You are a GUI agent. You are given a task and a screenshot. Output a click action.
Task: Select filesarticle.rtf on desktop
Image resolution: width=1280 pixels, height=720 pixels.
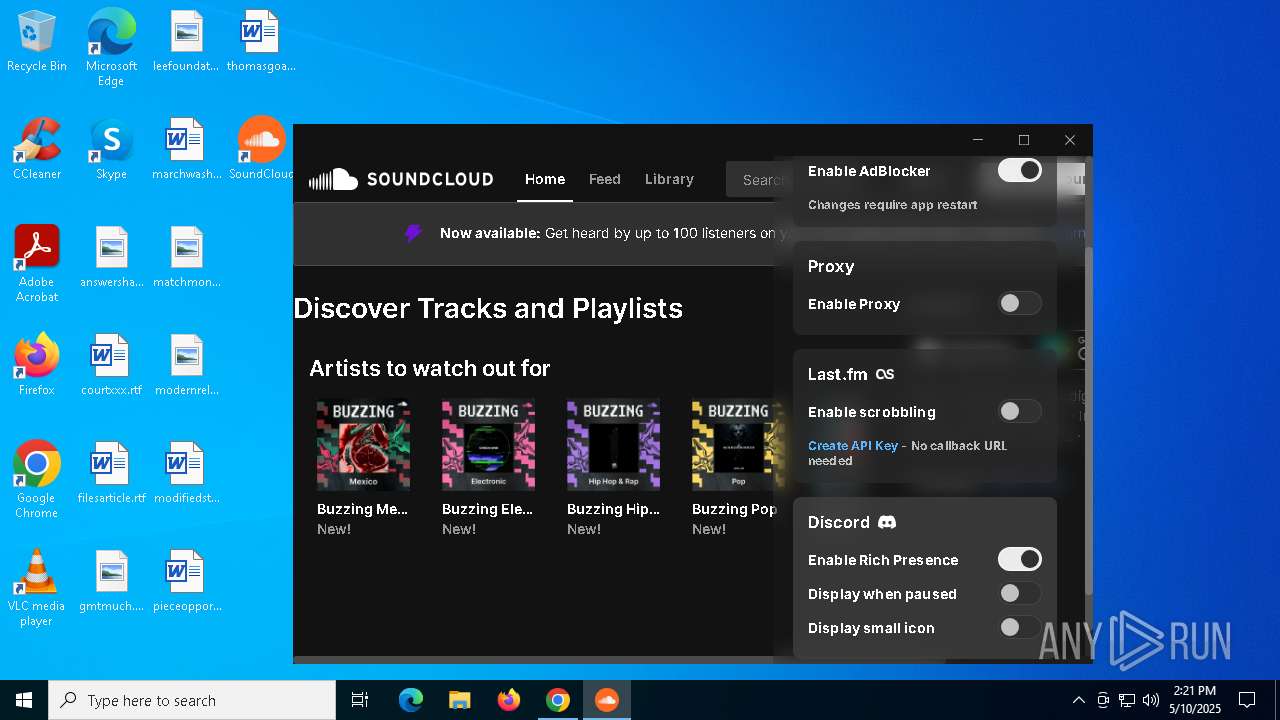111,473
